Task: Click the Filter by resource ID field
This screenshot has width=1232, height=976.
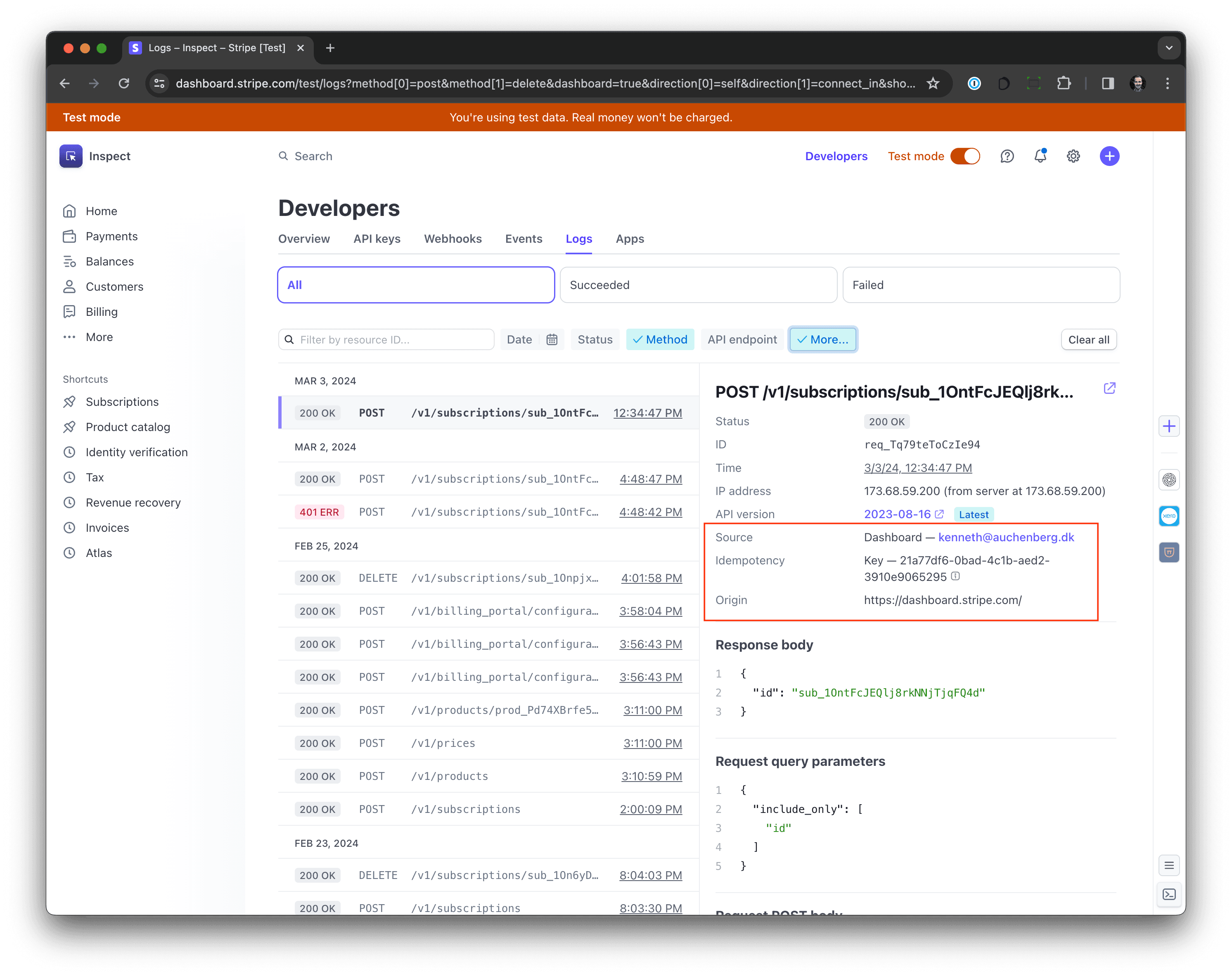Action: coord(386,339)
